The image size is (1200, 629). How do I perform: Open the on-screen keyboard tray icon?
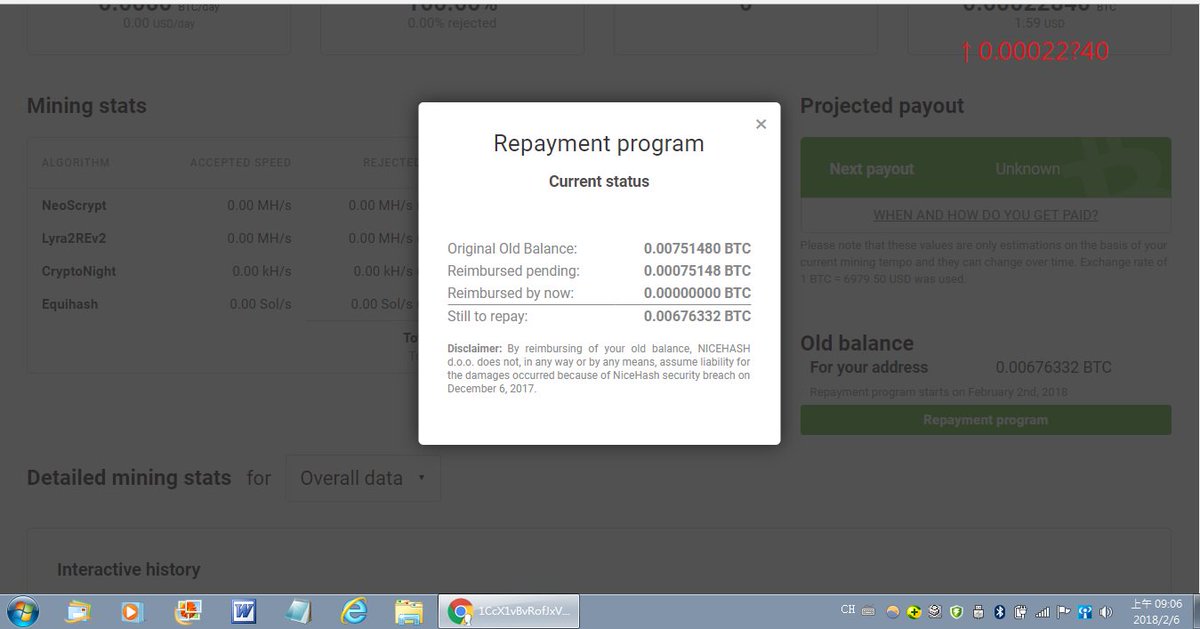868,611
